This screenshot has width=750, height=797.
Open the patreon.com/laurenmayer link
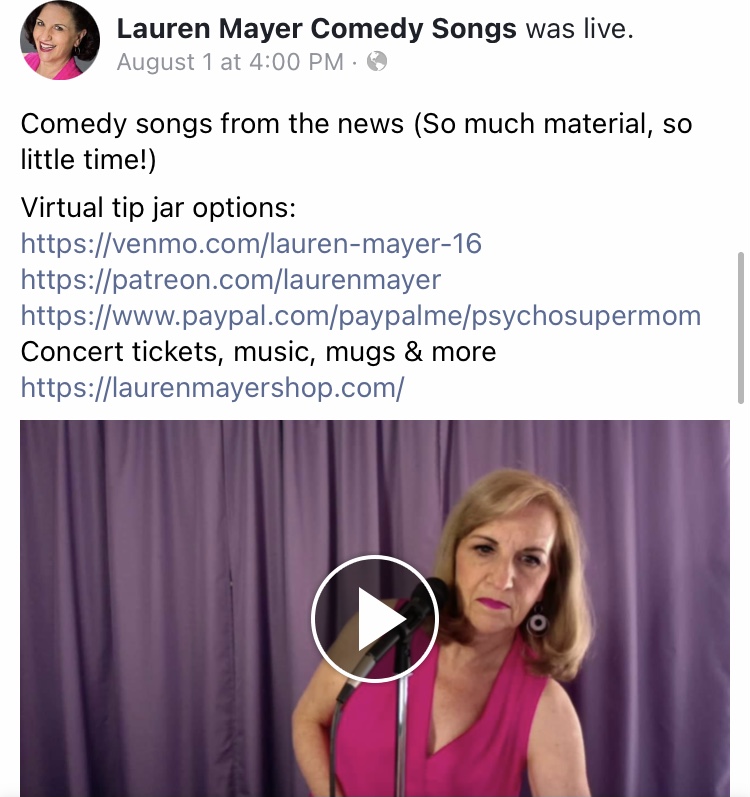coord(231,280)
